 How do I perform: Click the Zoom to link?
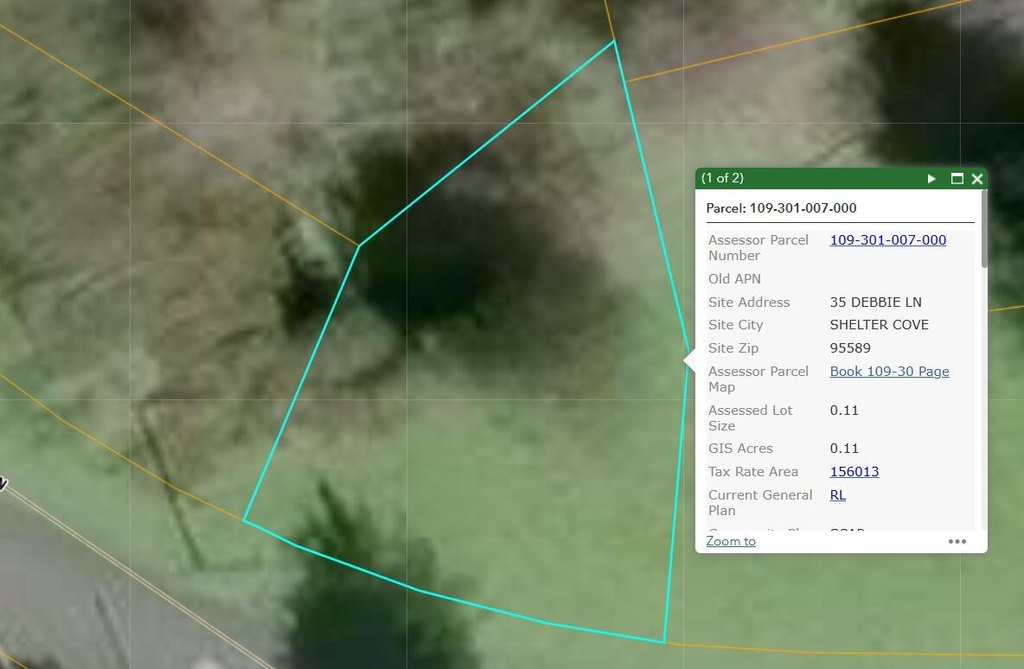(x=731, y=541)
